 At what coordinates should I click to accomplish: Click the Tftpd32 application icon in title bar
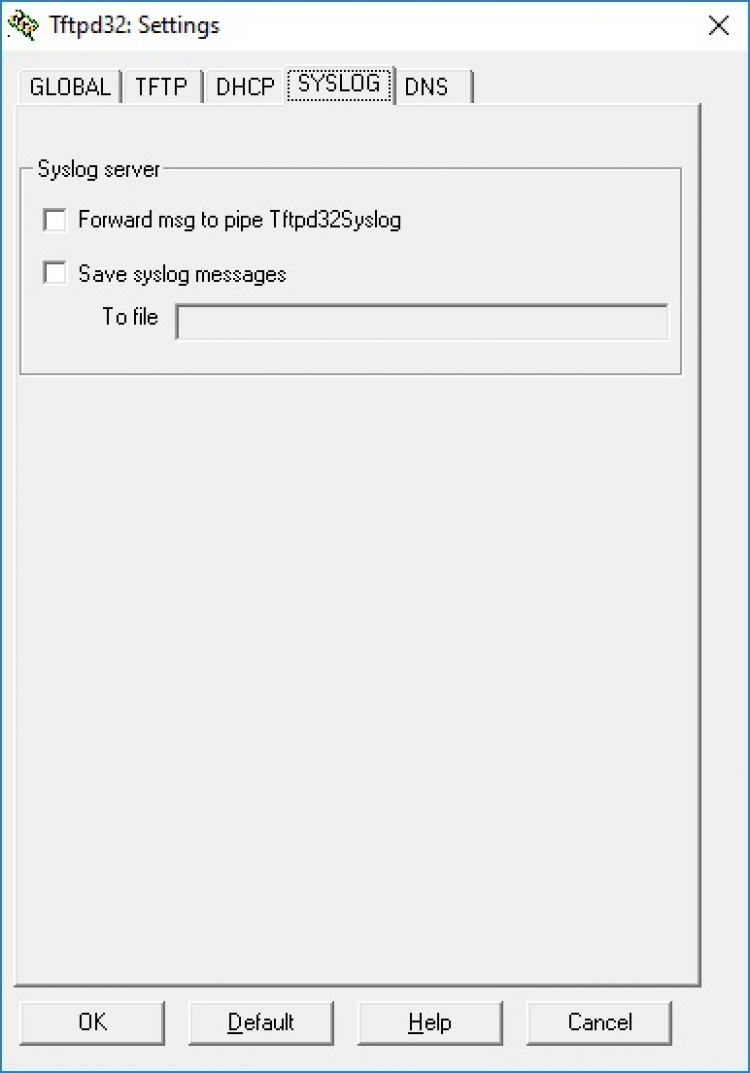(23, 25)
